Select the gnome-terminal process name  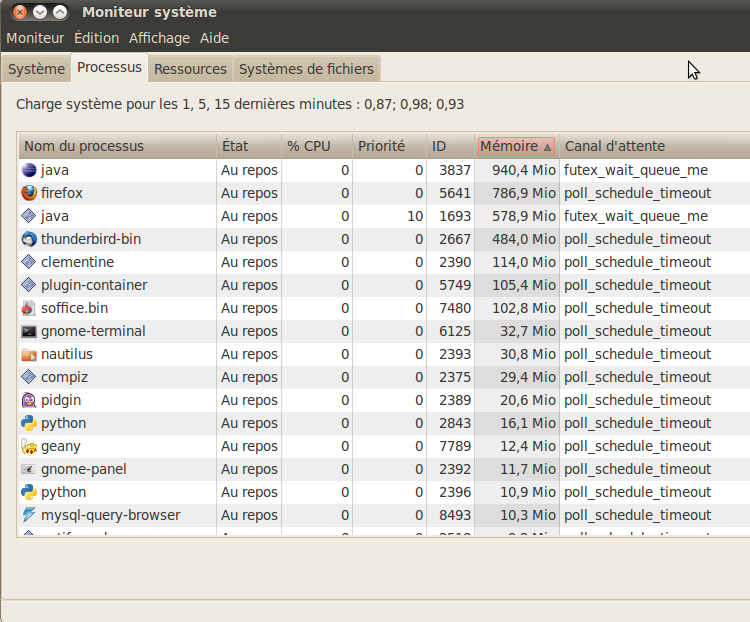click(93, 331)
